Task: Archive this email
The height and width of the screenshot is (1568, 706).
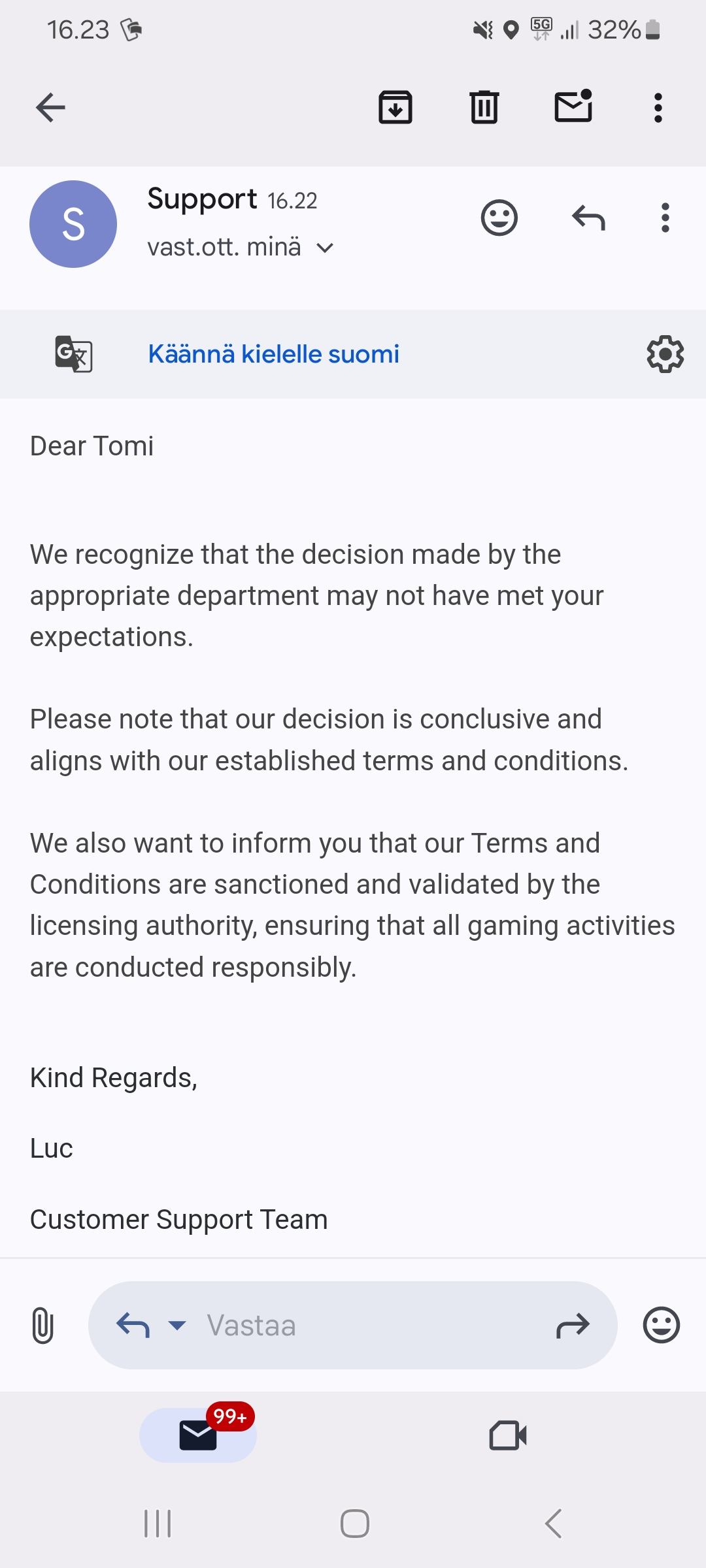Action: (x=395, y=108)
